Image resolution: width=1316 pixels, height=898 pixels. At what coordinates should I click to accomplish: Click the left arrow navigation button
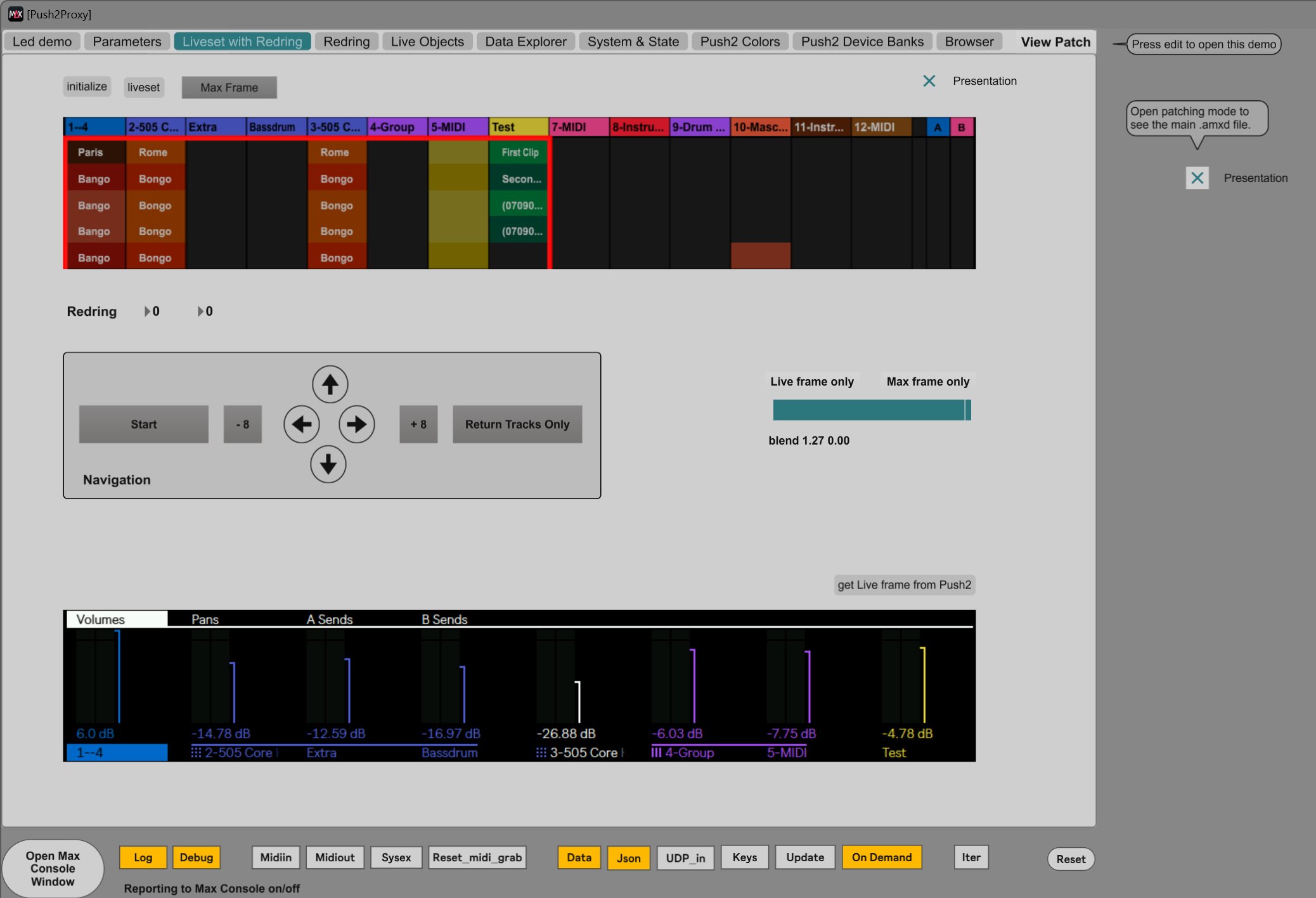[x=302, y=424]
